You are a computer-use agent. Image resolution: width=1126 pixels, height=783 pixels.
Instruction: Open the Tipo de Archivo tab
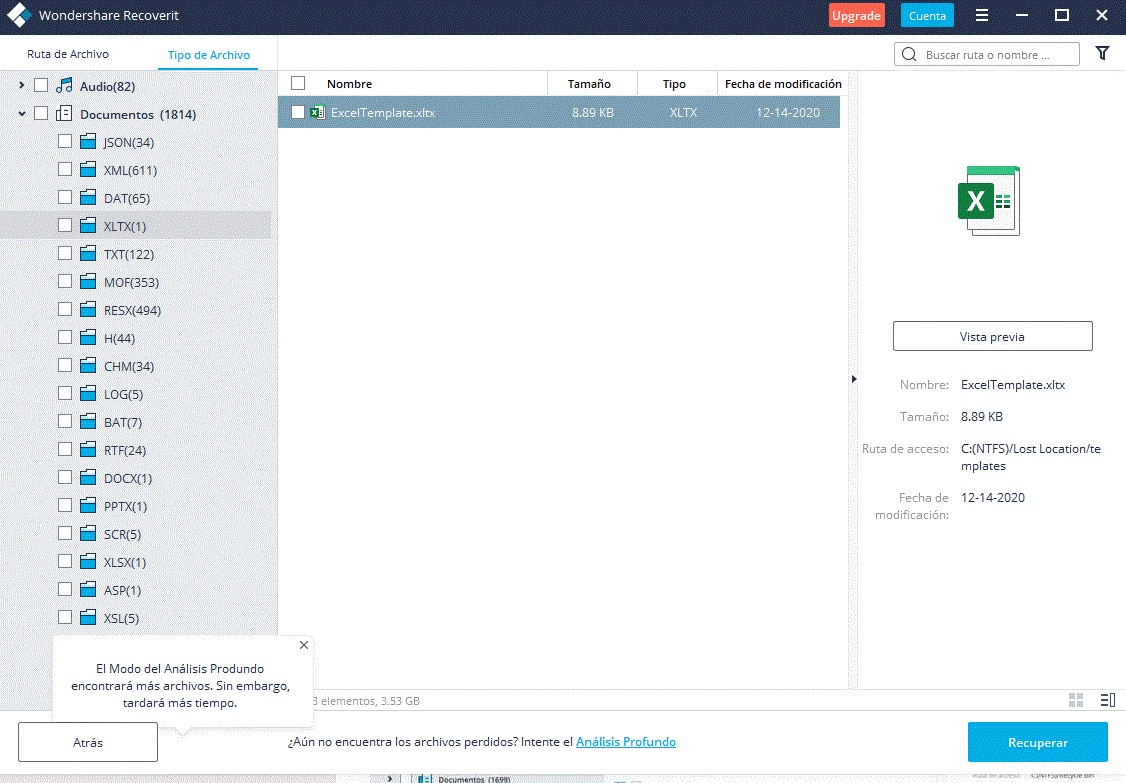(209, 55)
